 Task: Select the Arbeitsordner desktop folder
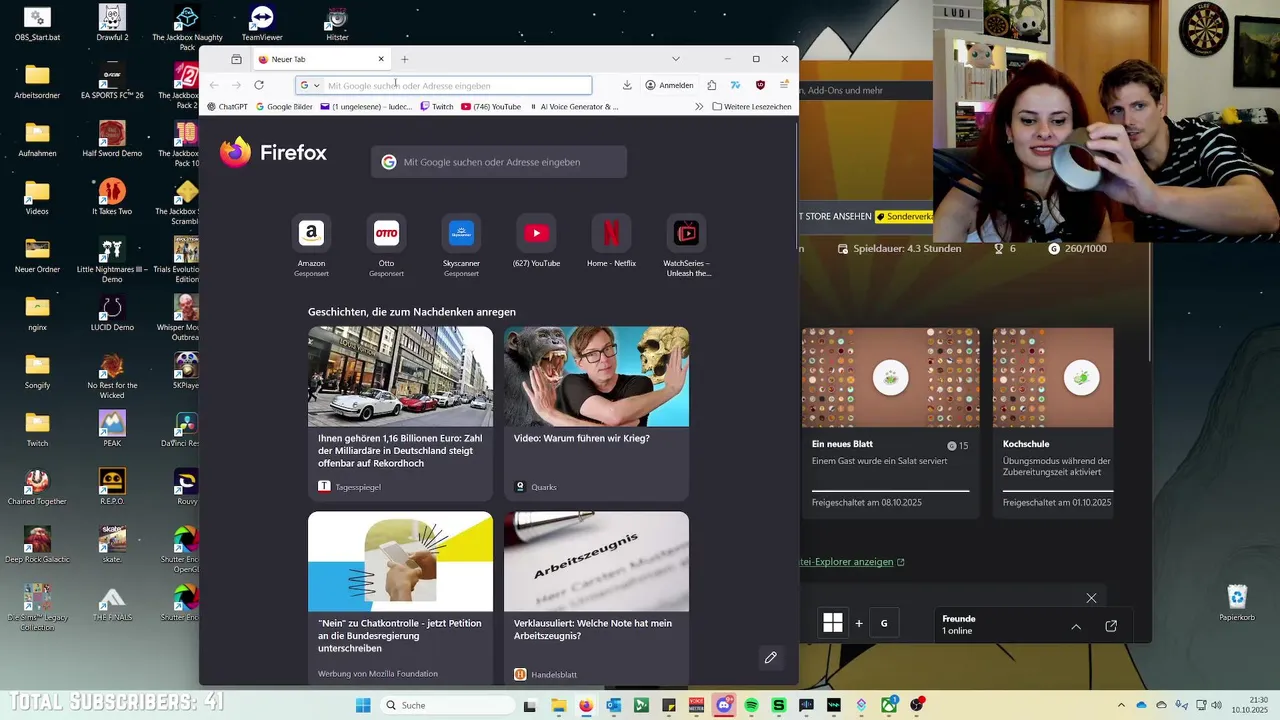[x=37, y=82]
